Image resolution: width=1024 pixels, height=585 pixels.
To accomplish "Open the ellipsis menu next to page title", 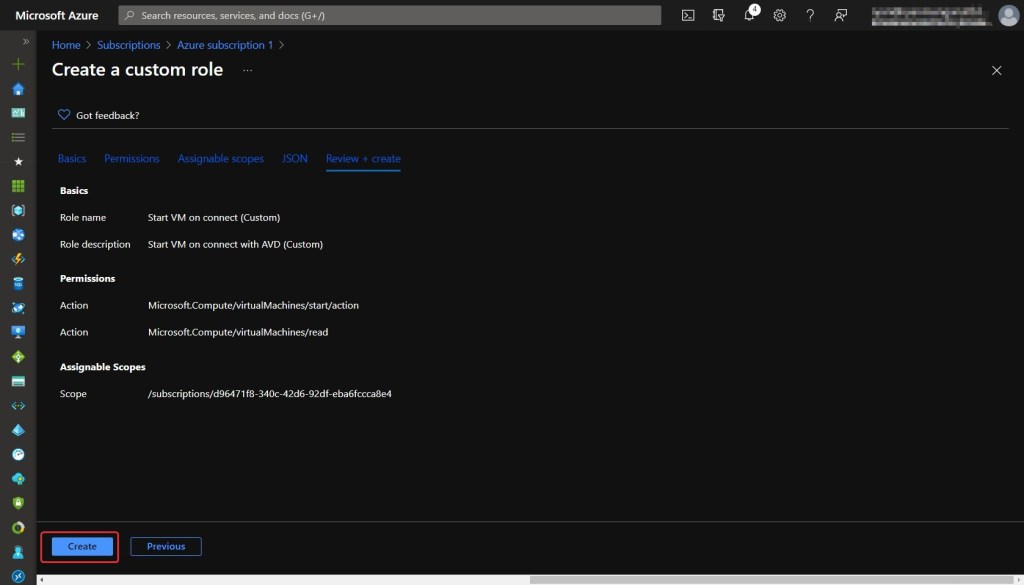I will [x=248, y=70].
